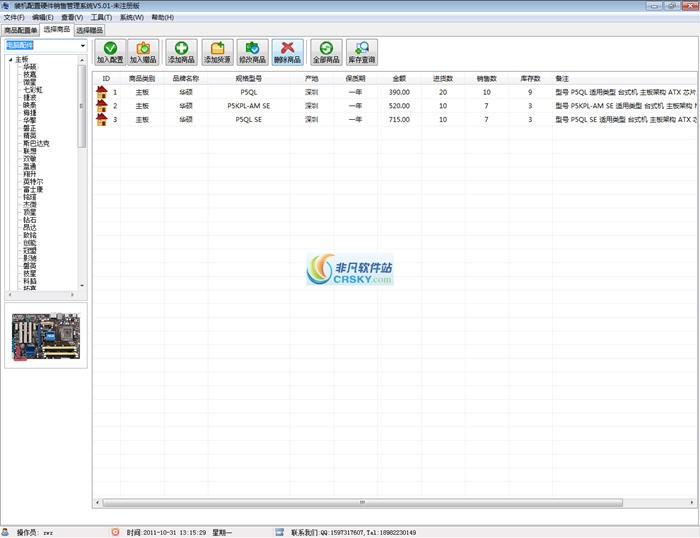700x538 pixels.
Task: Open the category combo box dropdown arrow
Action: [83, 45]
